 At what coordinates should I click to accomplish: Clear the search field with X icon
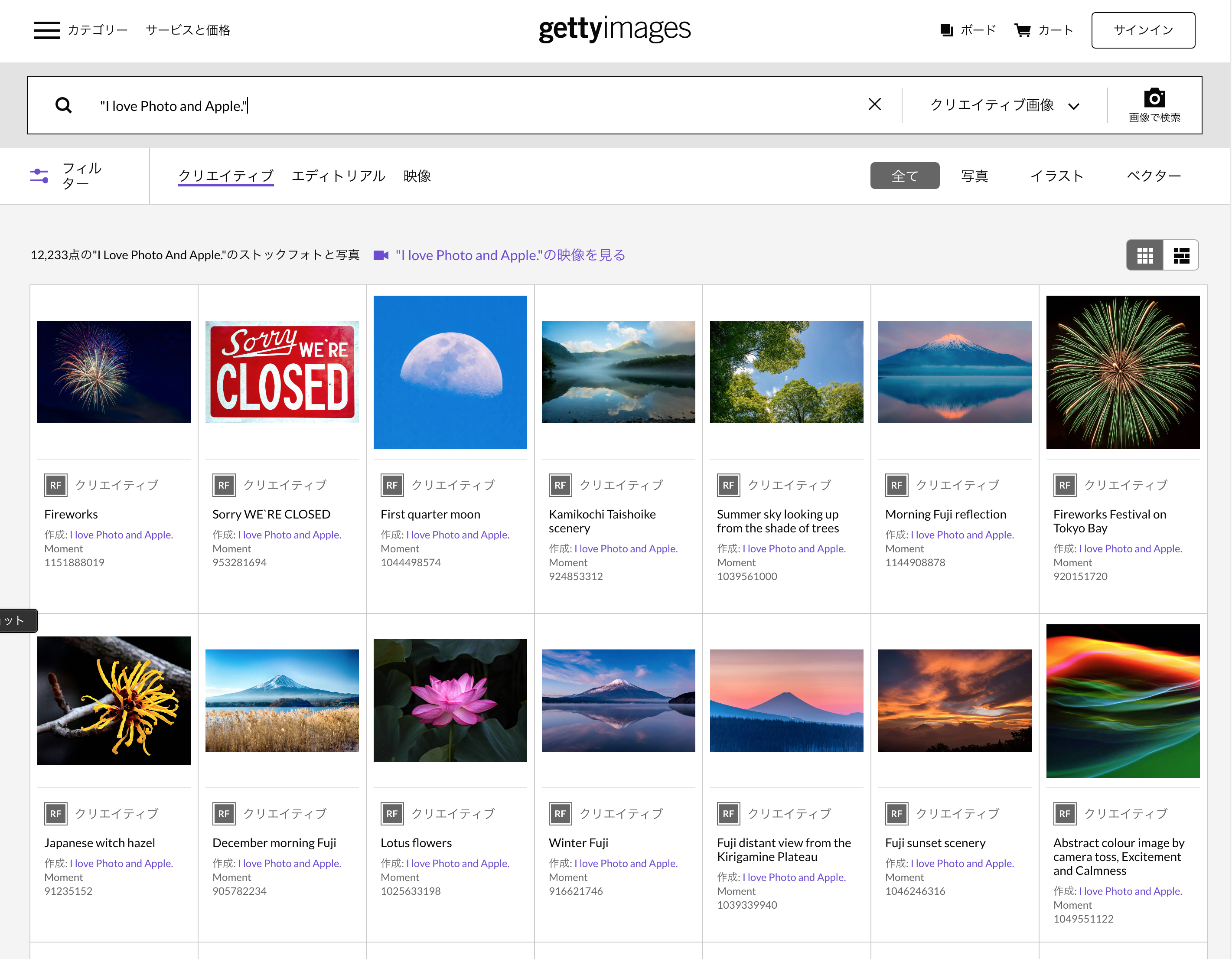[x=874, y=104]
